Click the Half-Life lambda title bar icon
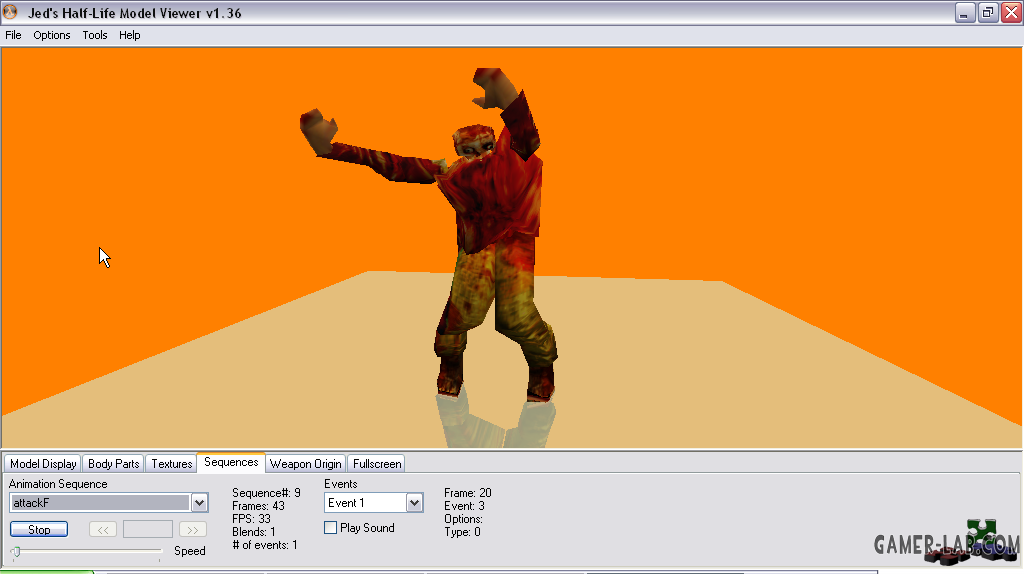This screenshot has width=1024, height=574. point(10,12)
